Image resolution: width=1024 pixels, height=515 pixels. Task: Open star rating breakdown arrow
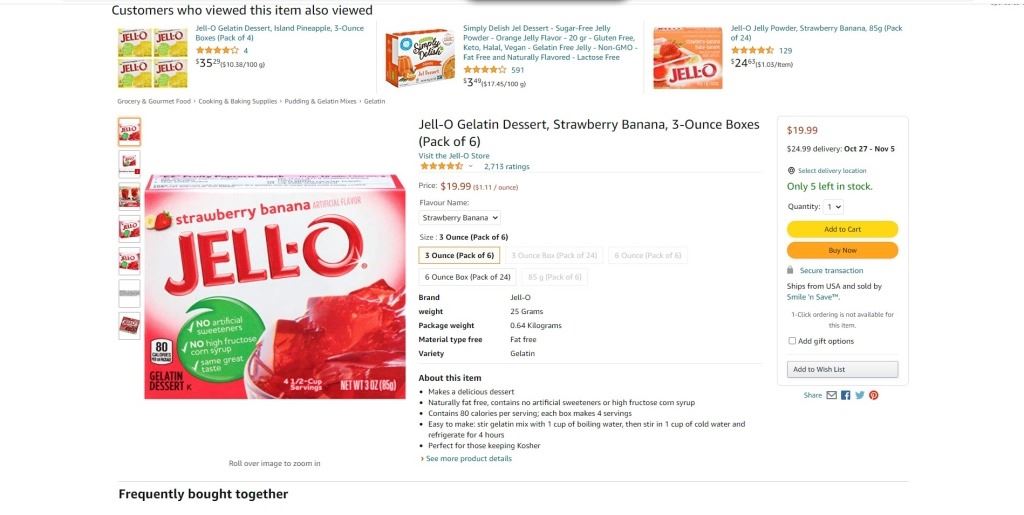[471, 167]
